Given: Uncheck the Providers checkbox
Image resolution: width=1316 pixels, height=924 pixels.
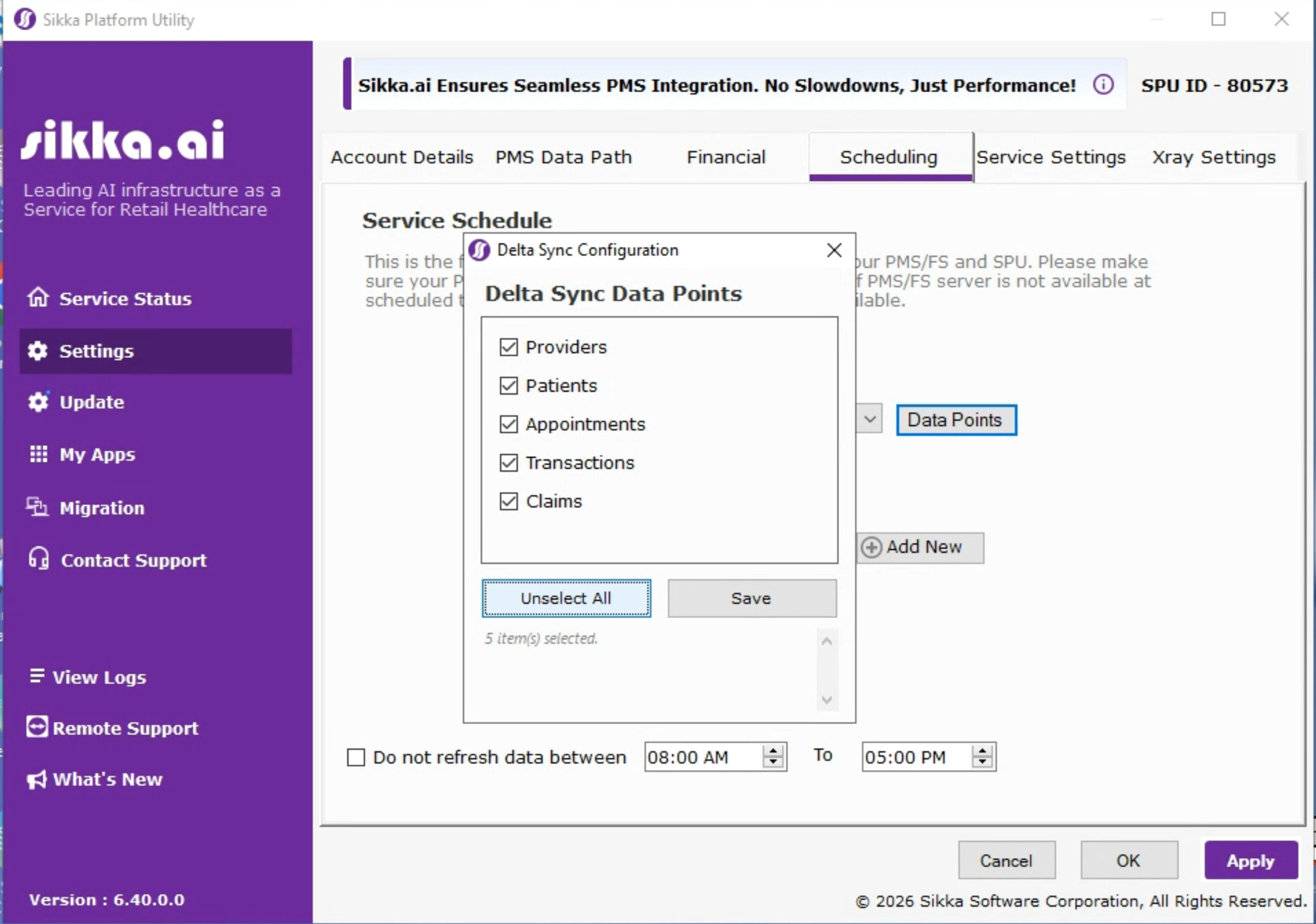Looking at the screenshot, I should pos(508,347).
